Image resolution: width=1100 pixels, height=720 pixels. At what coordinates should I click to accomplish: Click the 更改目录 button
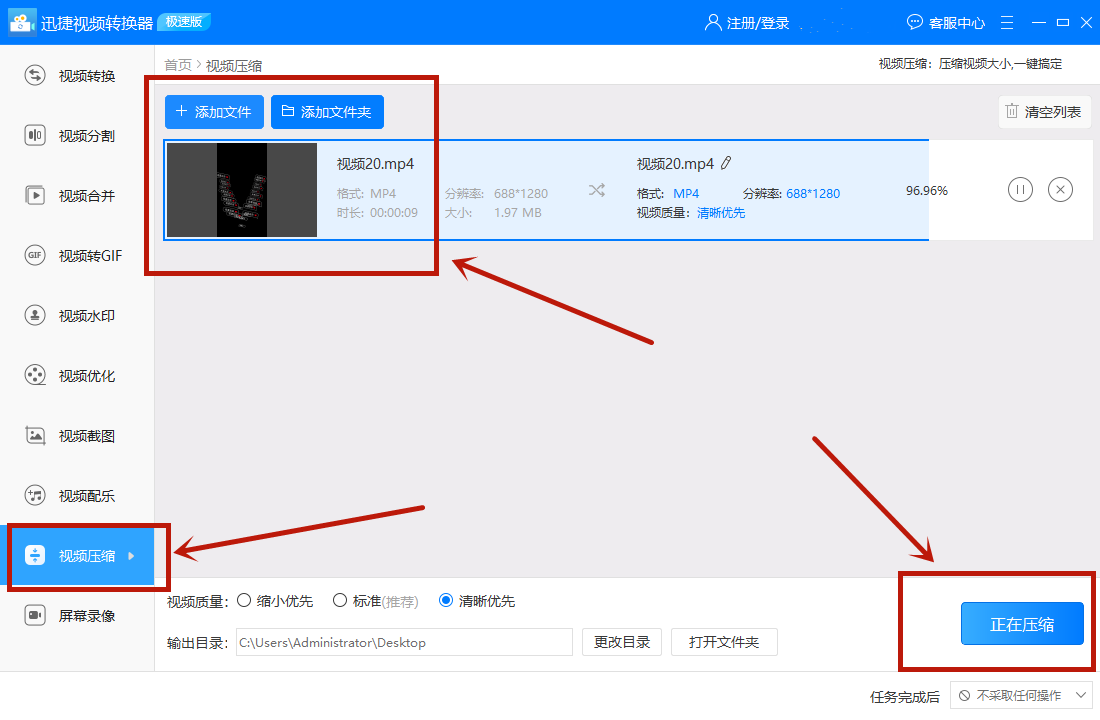622,642
